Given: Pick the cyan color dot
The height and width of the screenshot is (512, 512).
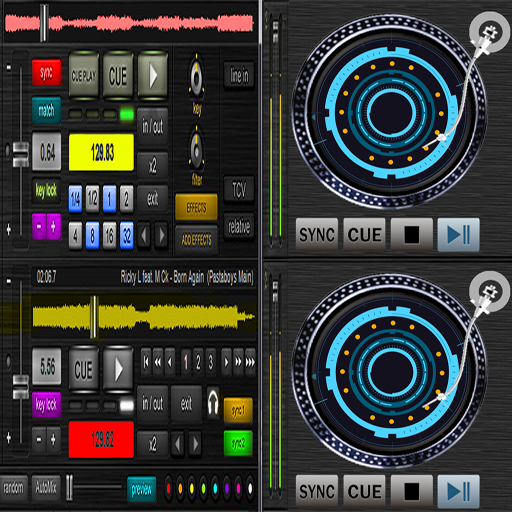Looking at the screenshot, I should pyautogui.click(x=215, y=489).
